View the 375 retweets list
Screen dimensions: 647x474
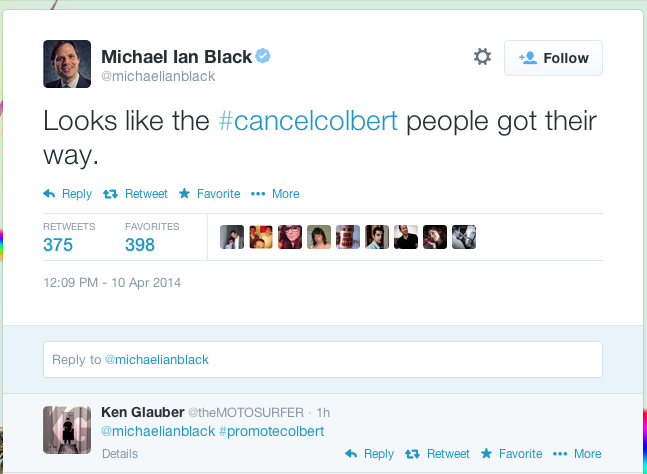[58, 244]
